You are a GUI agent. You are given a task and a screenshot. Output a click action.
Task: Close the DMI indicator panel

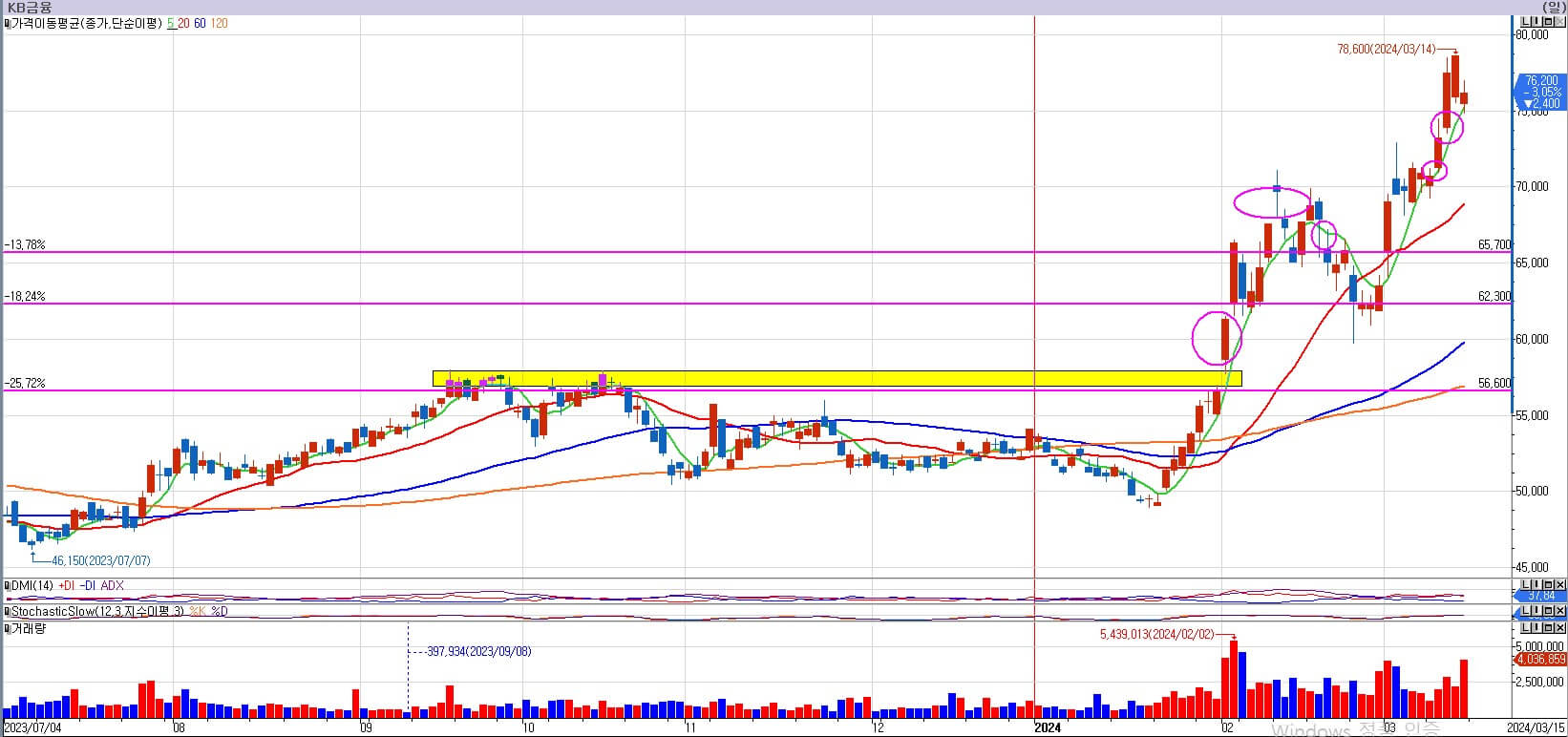tap(1560, 584)
